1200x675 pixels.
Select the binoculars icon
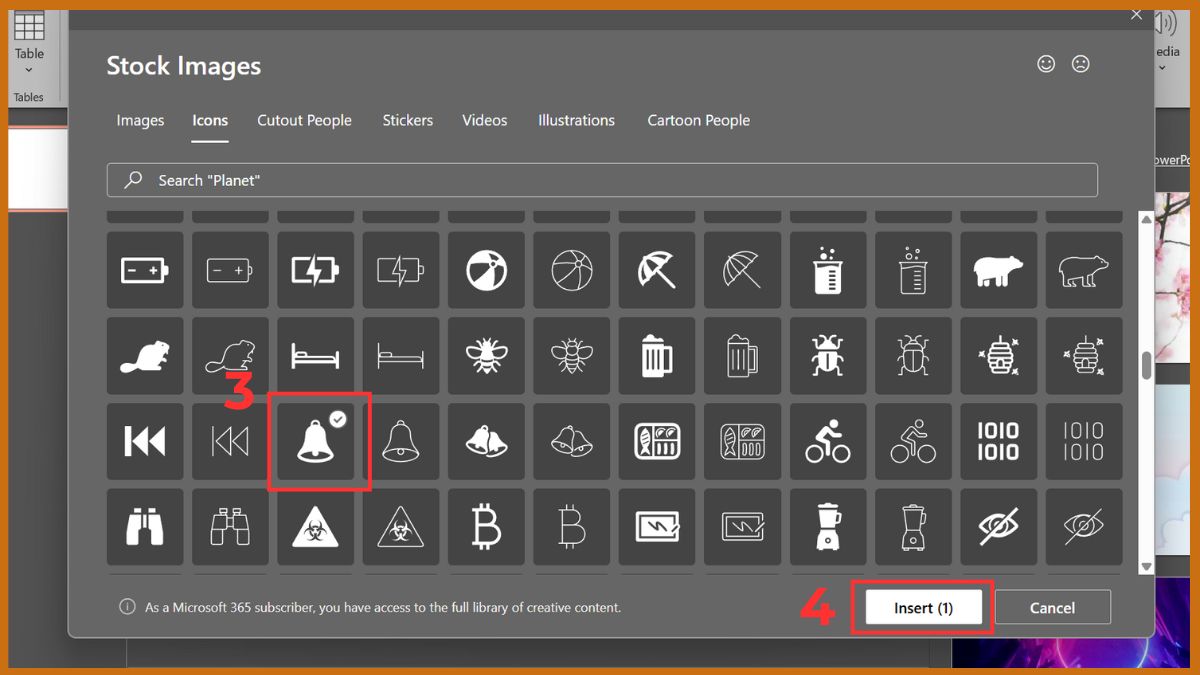coord(145,527)
